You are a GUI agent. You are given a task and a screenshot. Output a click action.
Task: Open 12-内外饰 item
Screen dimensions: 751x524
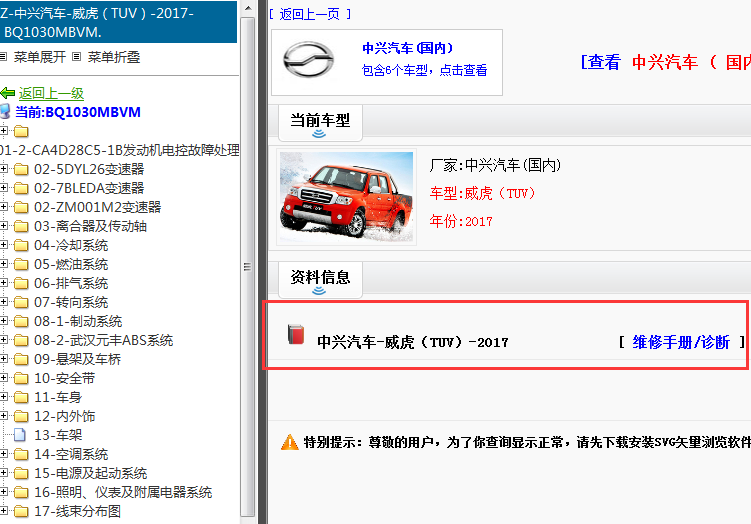65,416
